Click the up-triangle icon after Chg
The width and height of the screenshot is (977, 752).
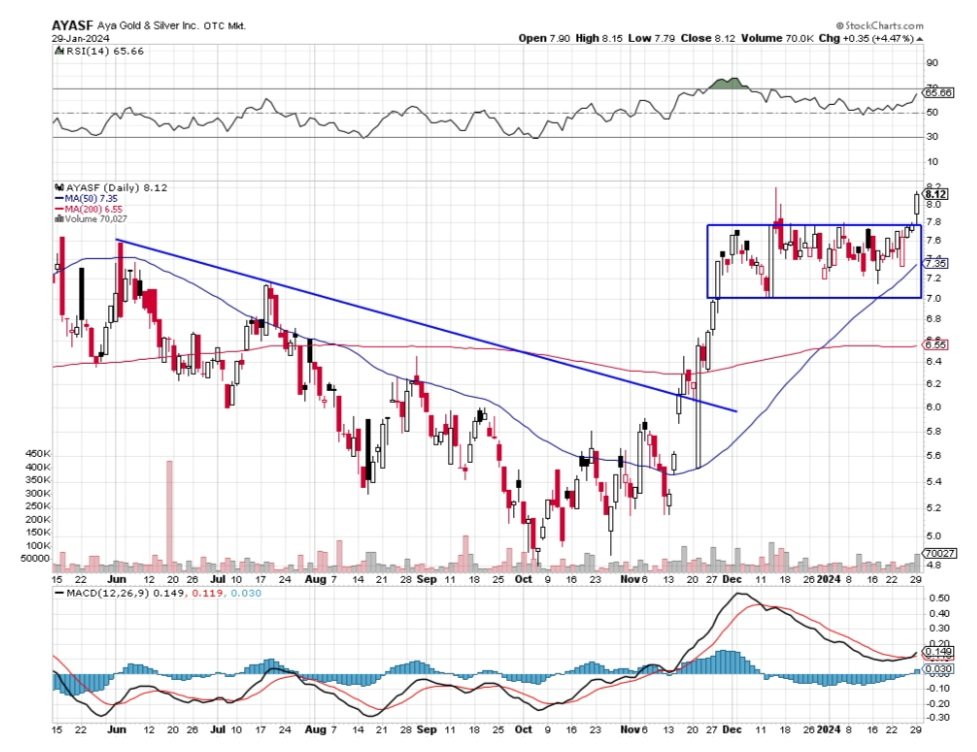click(920, 39)
